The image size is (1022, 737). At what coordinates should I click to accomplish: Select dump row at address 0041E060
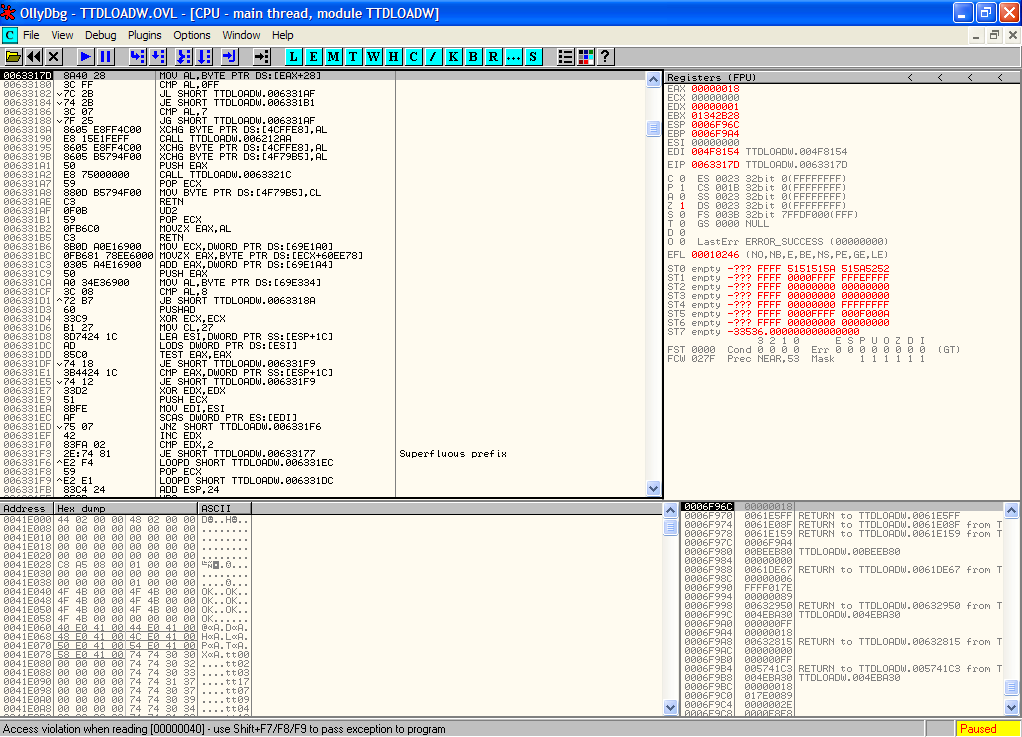(126, 628)
